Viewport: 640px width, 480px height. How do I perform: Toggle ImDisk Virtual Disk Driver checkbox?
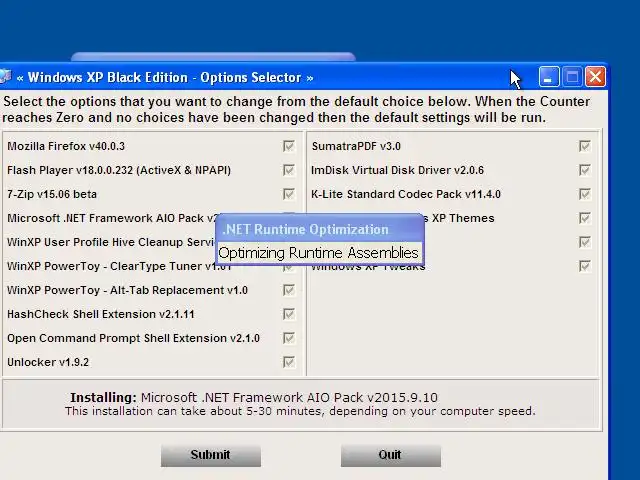point(584,170)
